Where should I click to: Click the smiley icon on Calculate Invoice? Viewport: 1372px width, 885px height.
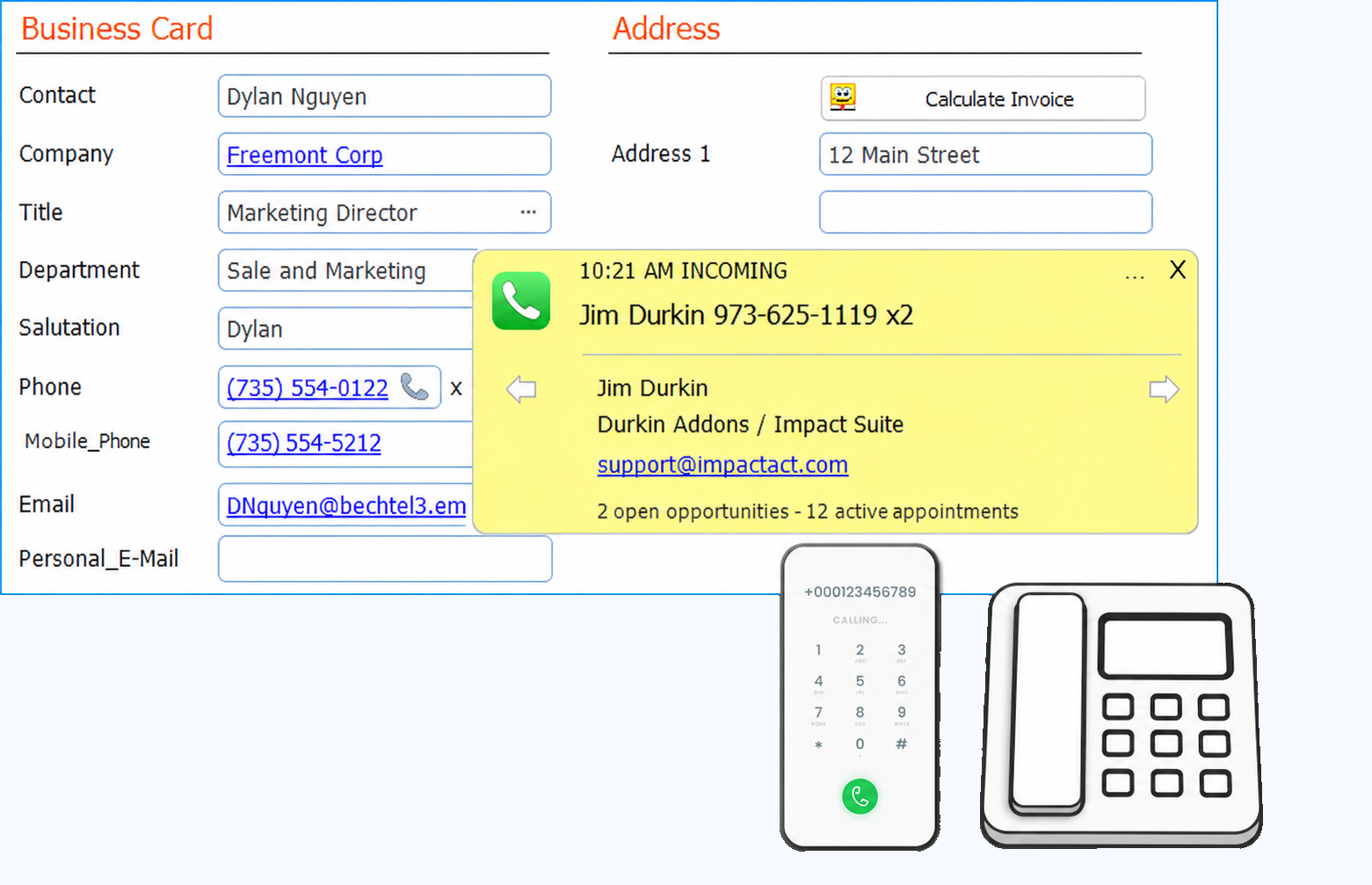843,98
